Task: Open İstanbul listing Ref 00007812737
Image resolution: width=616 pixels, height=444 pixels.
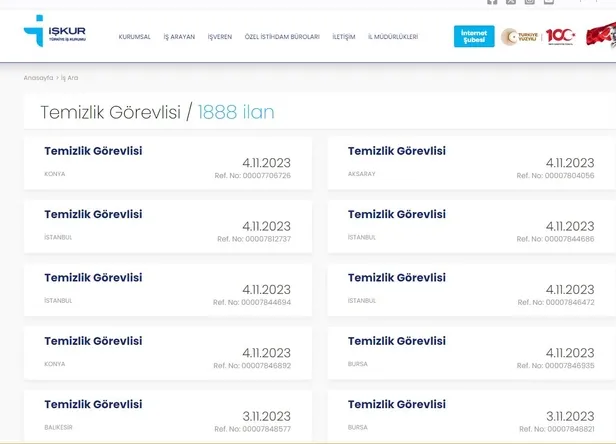Action: [168, 226]
